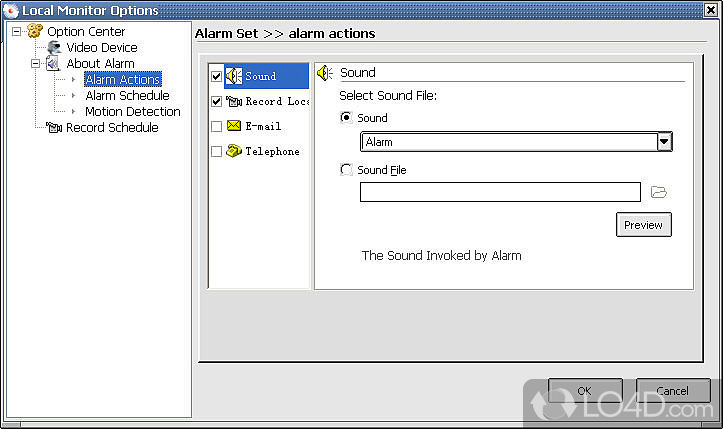This screenshot has width=723, height=429.
Task: Click the Record Schedule camcorder icon
Action: pos(54,127)
